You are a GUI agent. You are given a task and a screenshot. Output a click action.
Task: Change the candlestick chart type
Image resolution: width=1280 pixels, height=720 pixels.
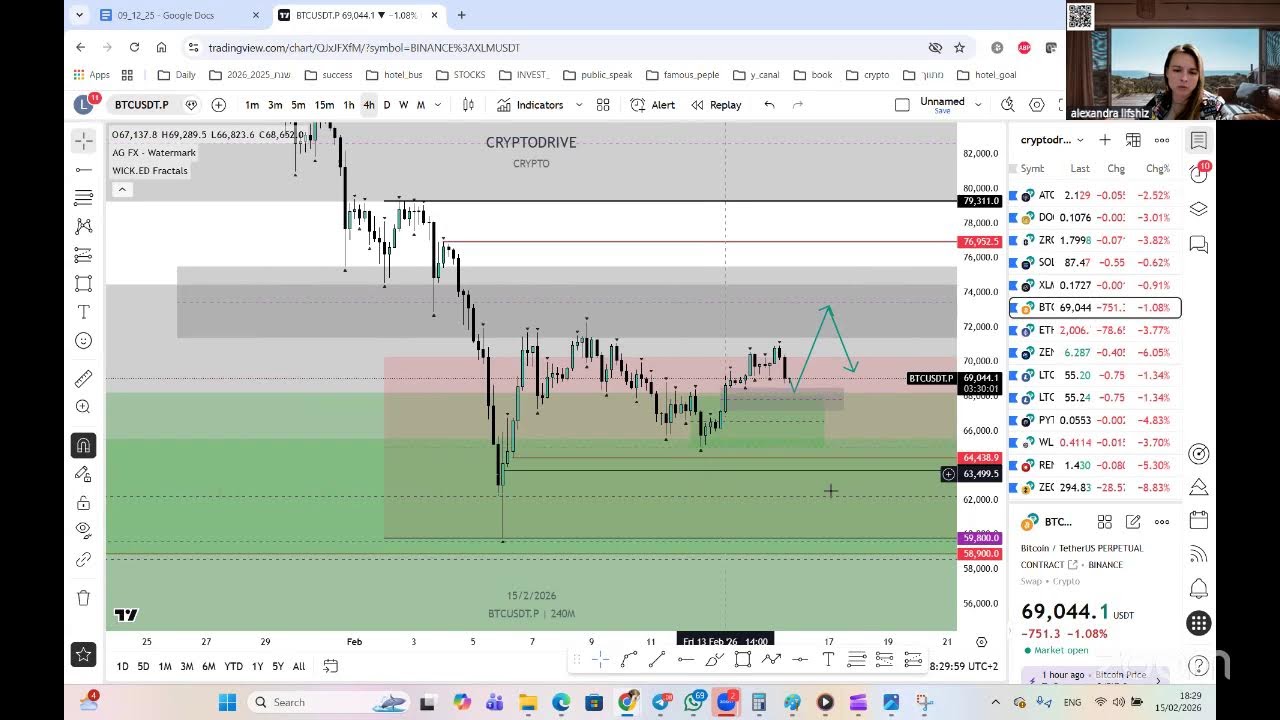tap(468, 105)
